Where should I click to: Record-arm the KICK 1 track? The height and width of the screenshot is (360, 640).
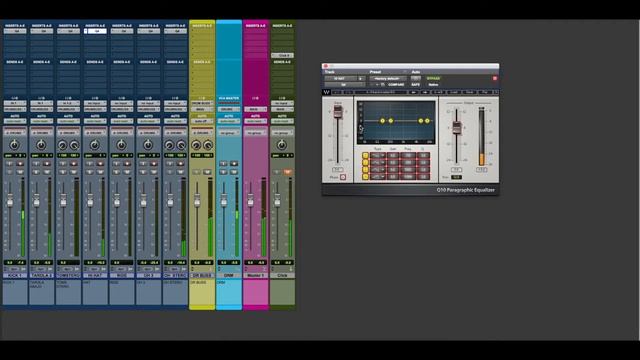(20, 164)
